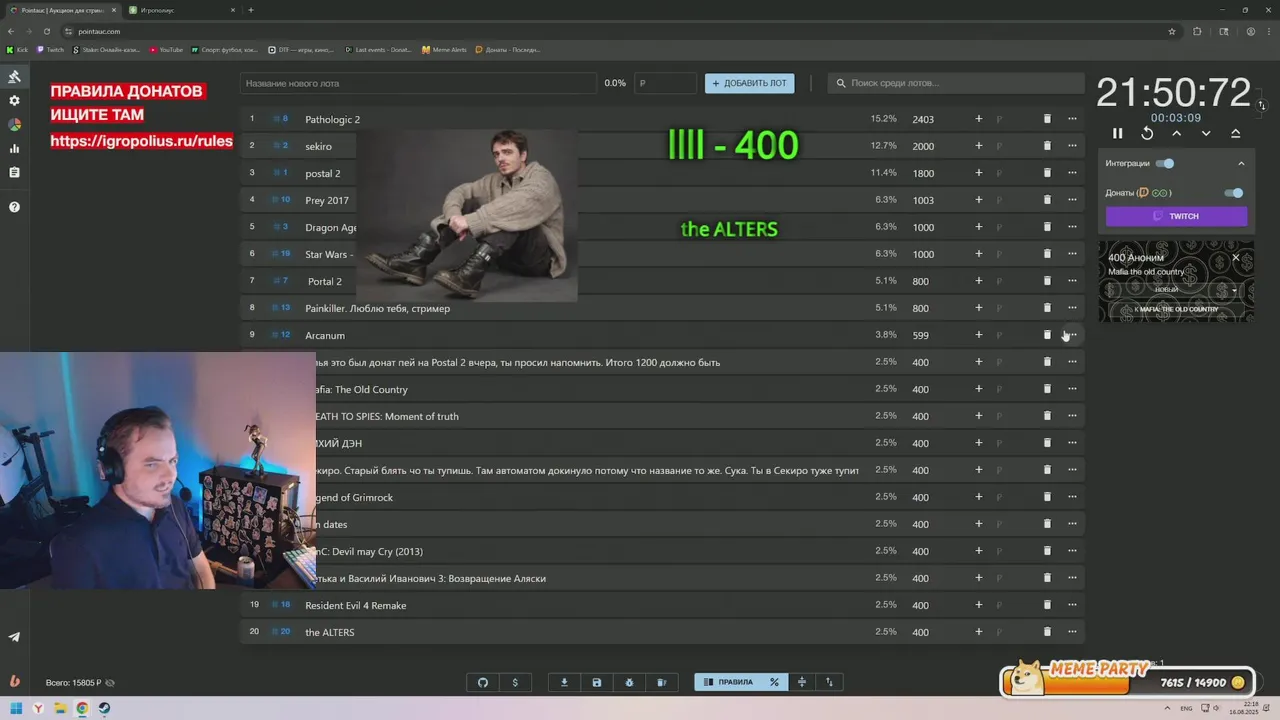This screenshot has width=1280, height=720.
Task: Open the statistics bar-chart icon in sidebar
Action: pyautogui.click(x=14, y=149)
